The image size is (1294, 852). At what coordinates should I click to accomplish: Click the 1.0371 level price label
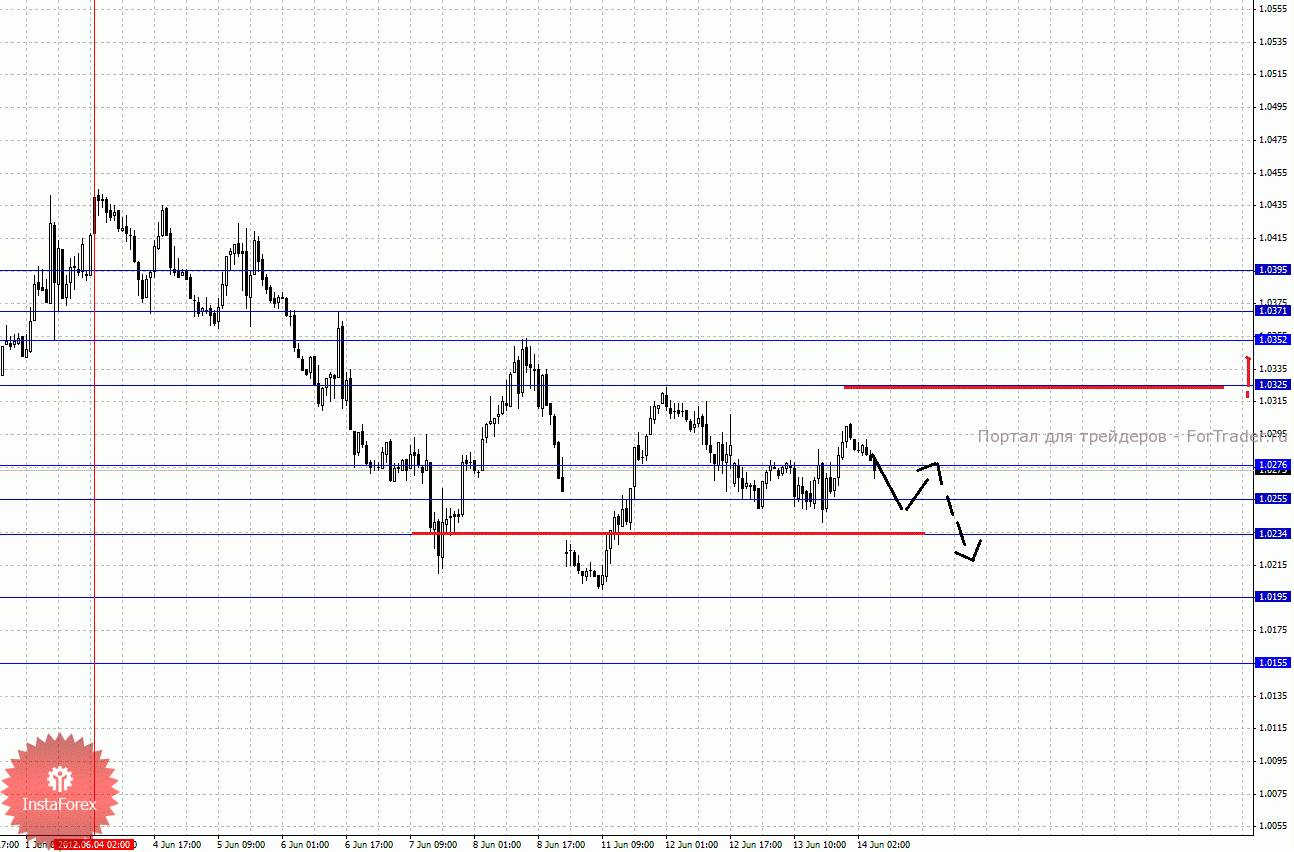click(1274, 311)
